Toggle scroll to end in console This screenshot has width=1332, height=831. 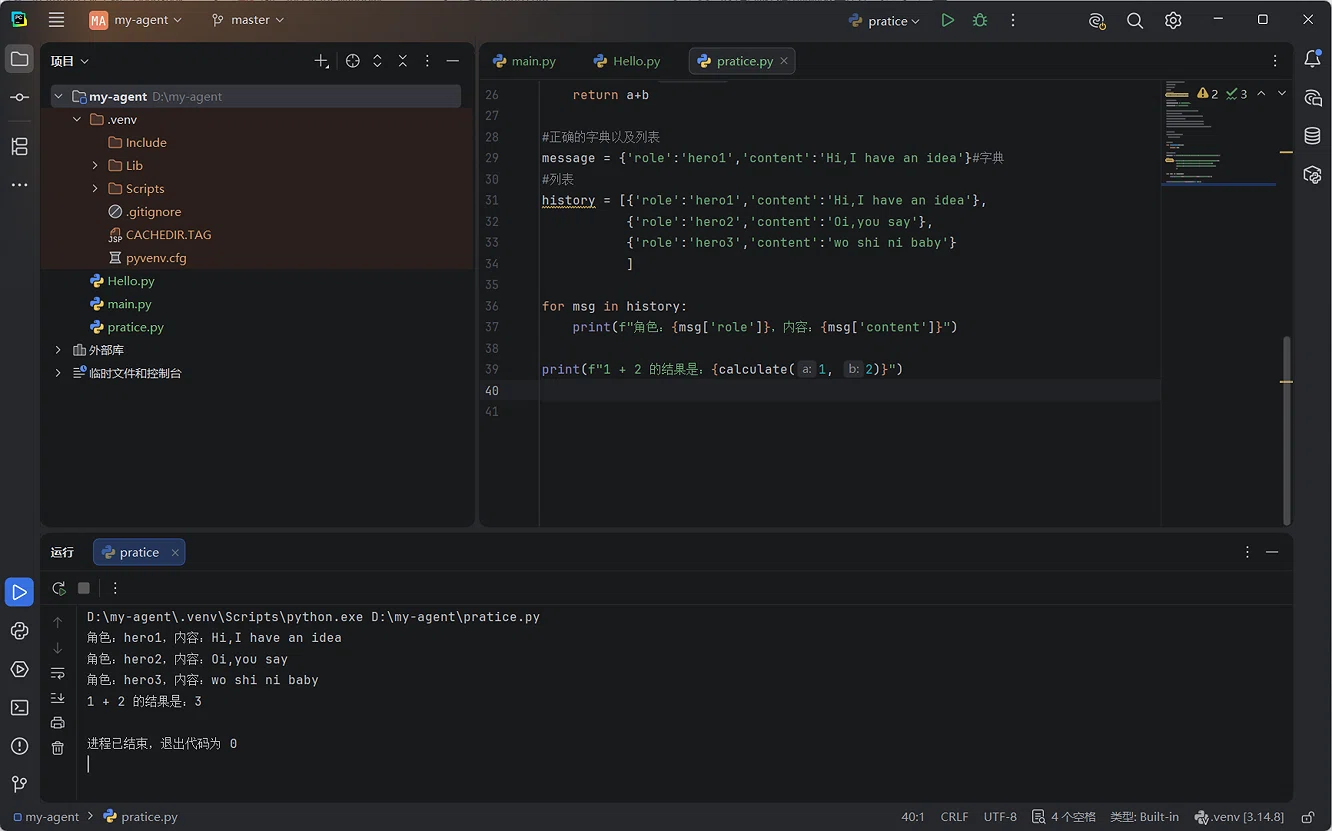click(x=58, y=698)
